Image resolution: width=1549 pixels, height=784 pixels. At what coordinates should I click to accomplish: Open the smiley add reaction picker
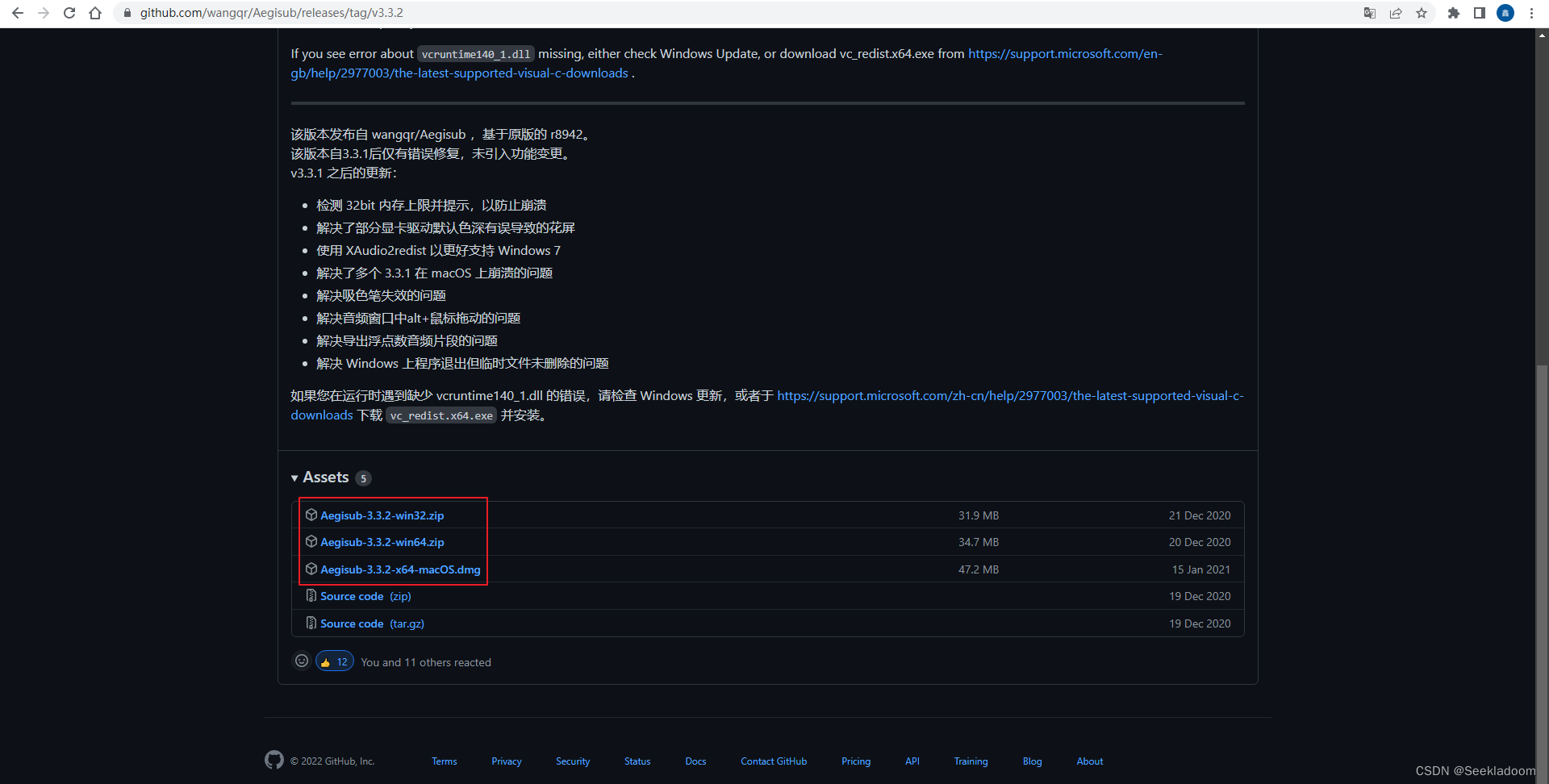click(x=302, y=661)
